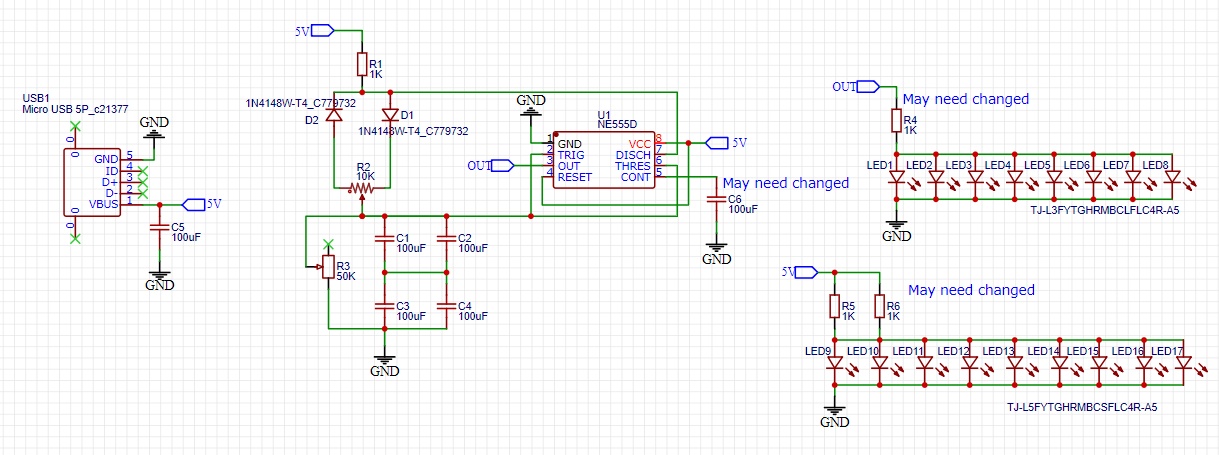Viewport: 1219px width, 455px height.
Task: Click the TRIG pin label on U1
Action: (571, 155)
